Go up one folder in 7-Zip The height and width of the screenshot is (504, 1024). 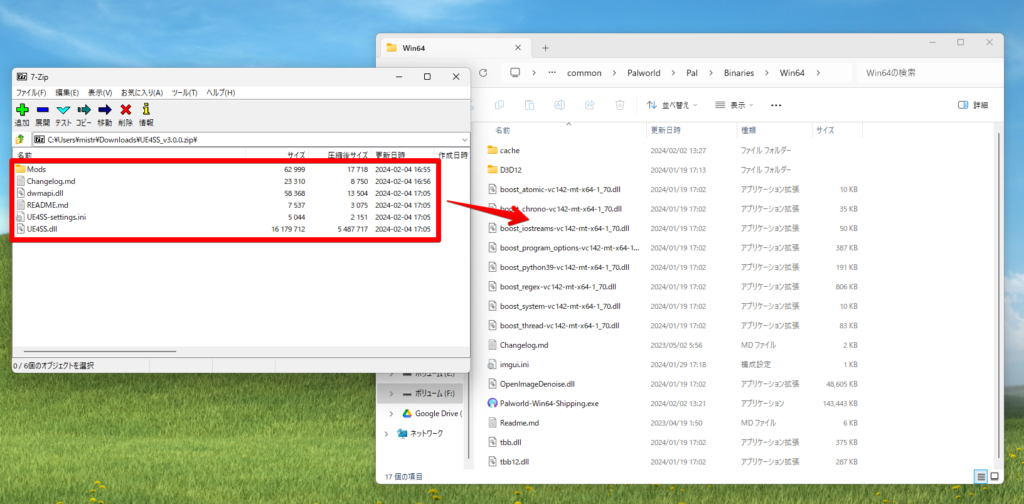click(21, 140)
